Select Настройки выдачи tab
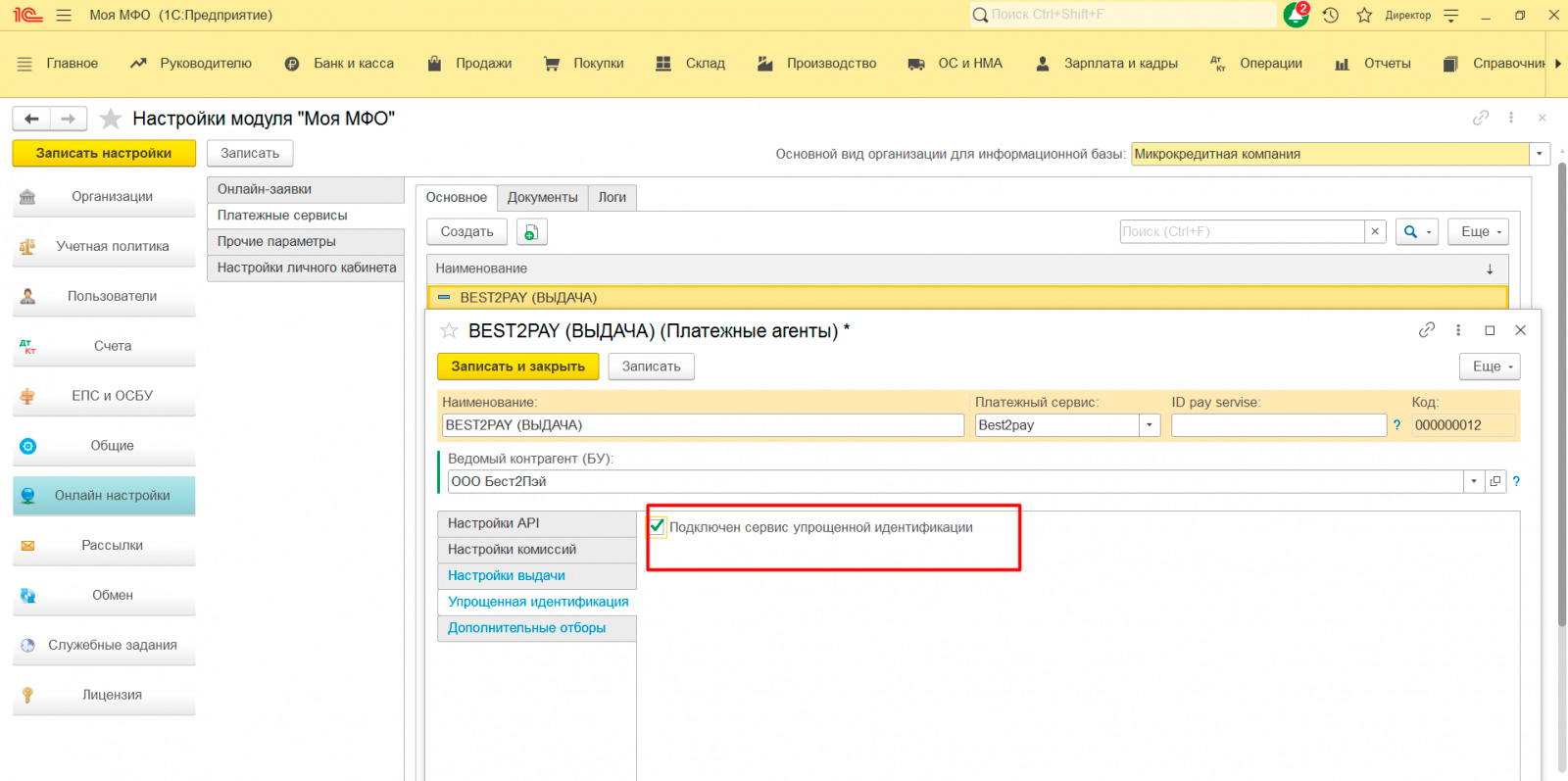Screen dimensions: 1568x781 [537, 576]
